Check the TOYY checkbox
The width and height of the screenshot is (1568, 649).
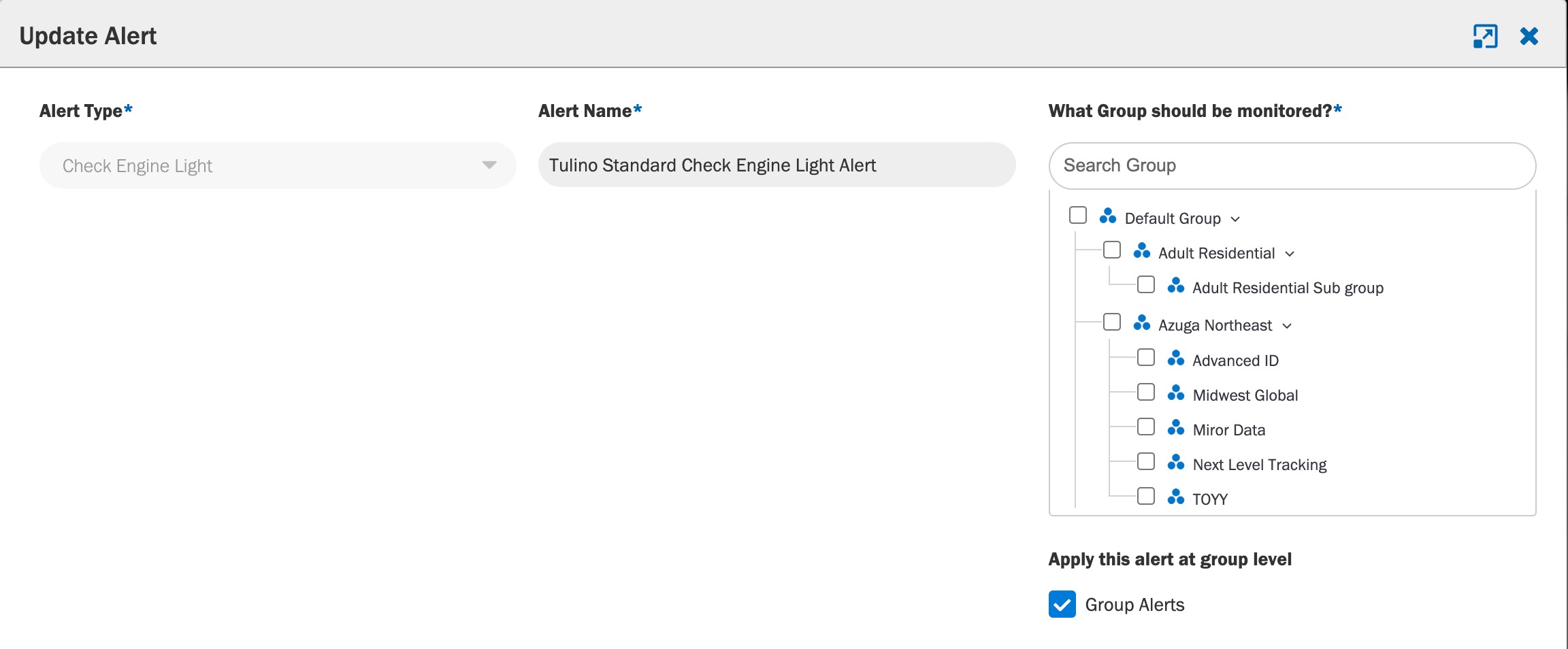(x=1146, y=496)
